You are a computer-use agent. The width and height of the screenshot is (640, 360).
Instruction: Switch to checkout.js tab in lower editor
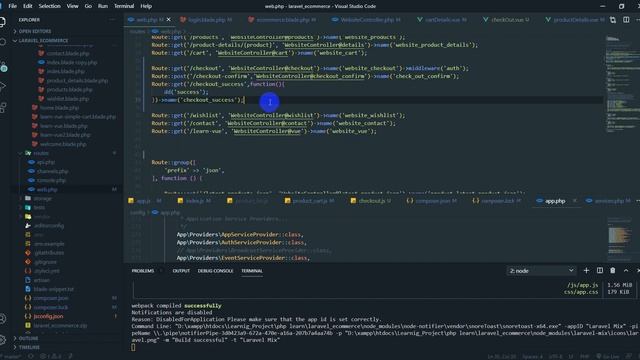pos(371,201)
